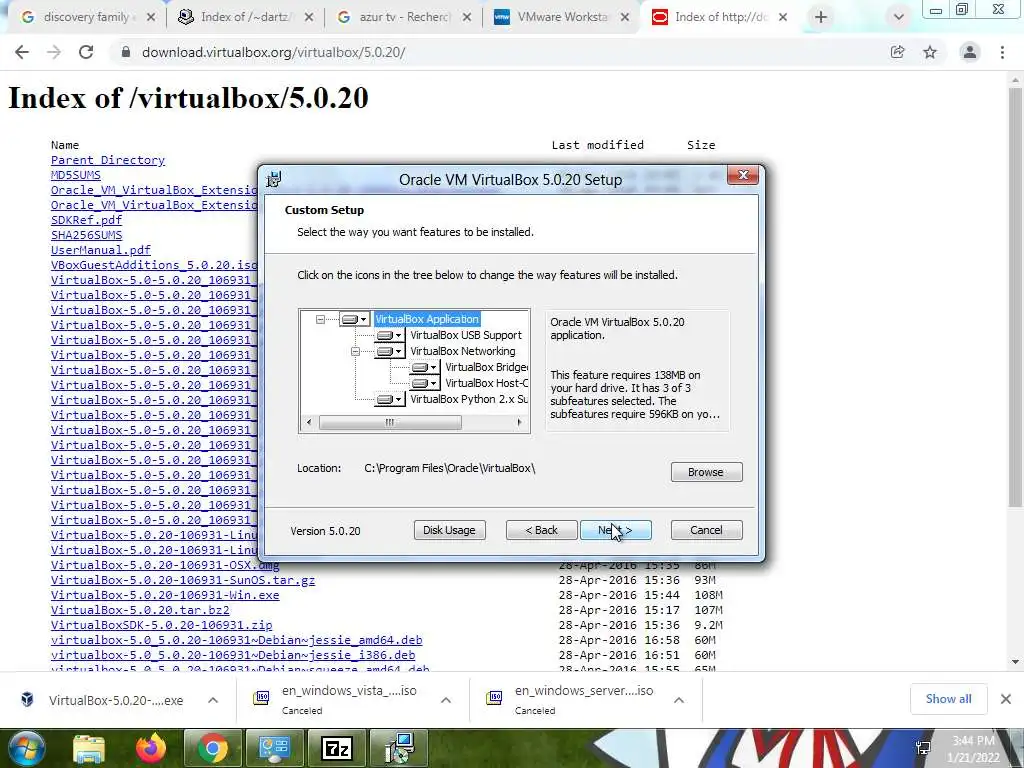Download VirtualBox-5.0.20.tar.bz2 link
Screen dimensions: 1024x768
pyautogui.click(x=140, y=610)
